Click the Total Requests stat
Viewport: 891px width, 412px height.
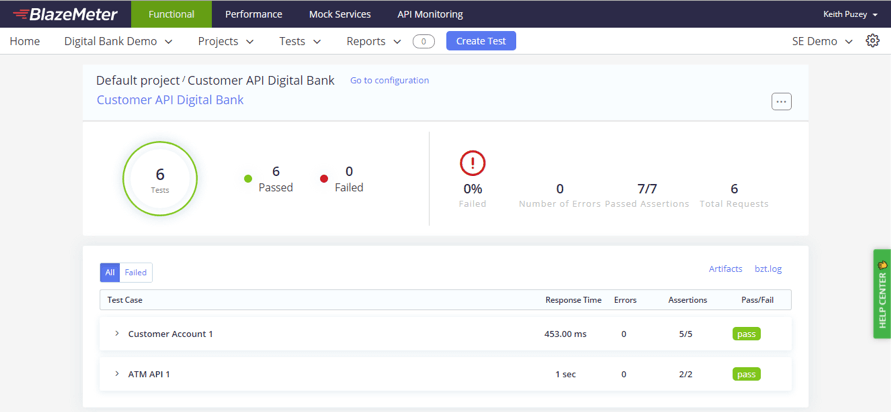click(x=734, y=195)
